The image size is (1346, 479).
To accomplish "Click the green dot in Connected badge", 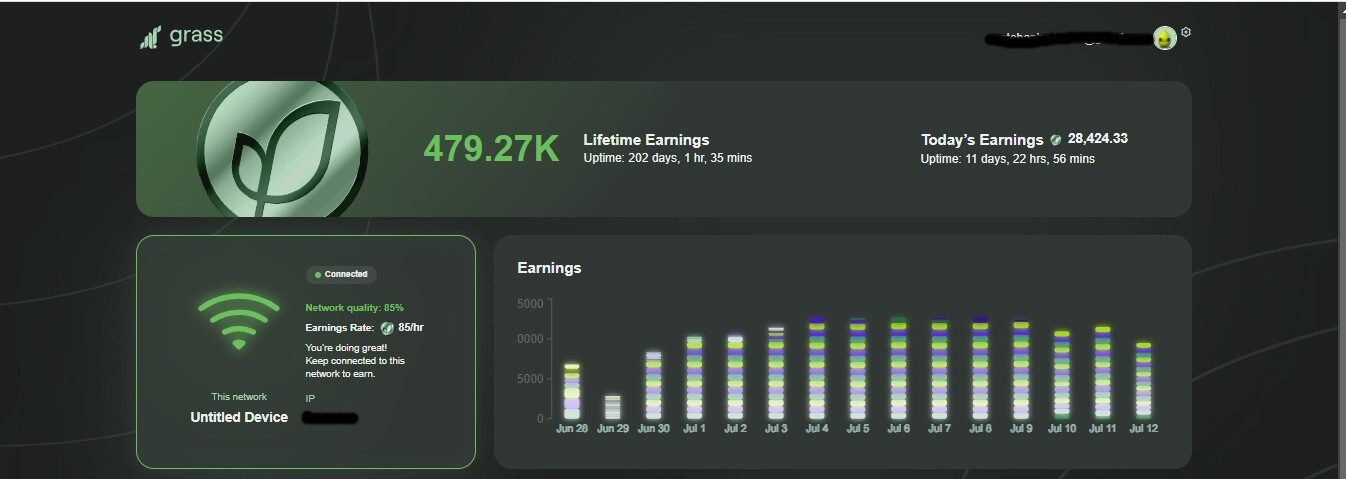I will click(318, 274).
